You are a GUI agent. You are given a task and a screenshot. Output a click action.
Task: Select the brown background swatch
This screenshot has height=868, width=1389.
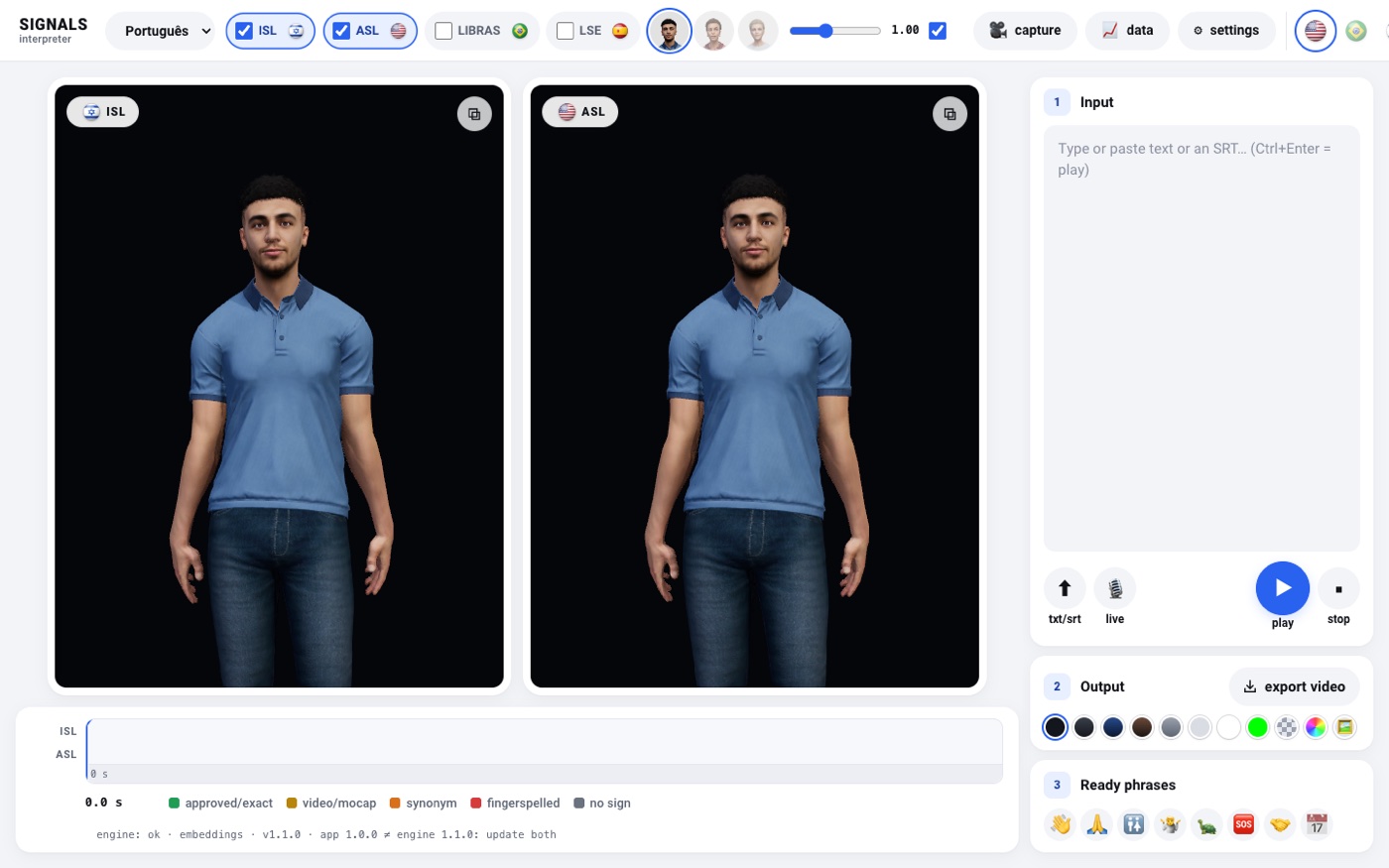pyautogui.click(x=1142, y=727)
